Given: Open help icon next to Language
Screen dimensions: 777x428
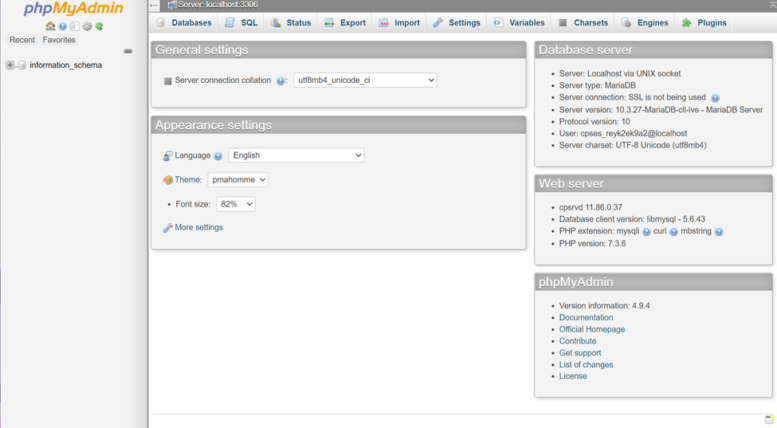Looking at the screenshot, I should pyautogui.click(x=218, y=157).
